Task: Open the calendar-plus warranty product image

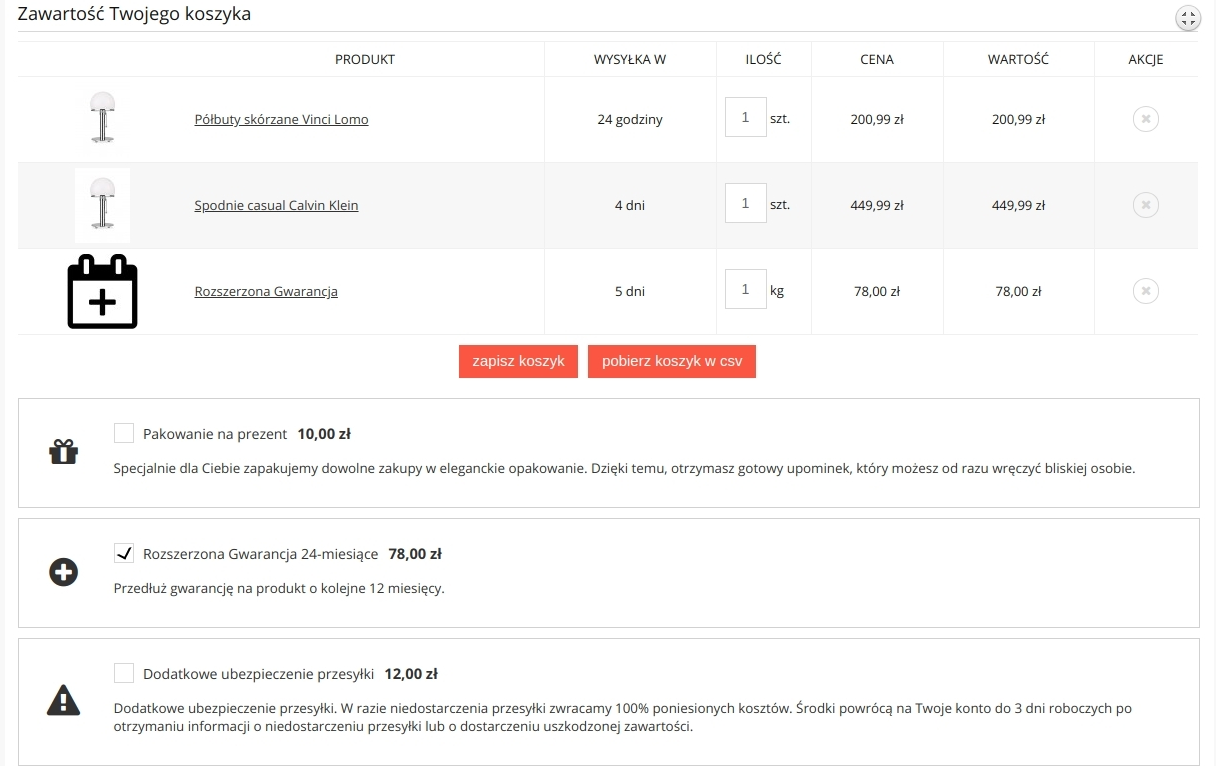Action: pos(102,291)
